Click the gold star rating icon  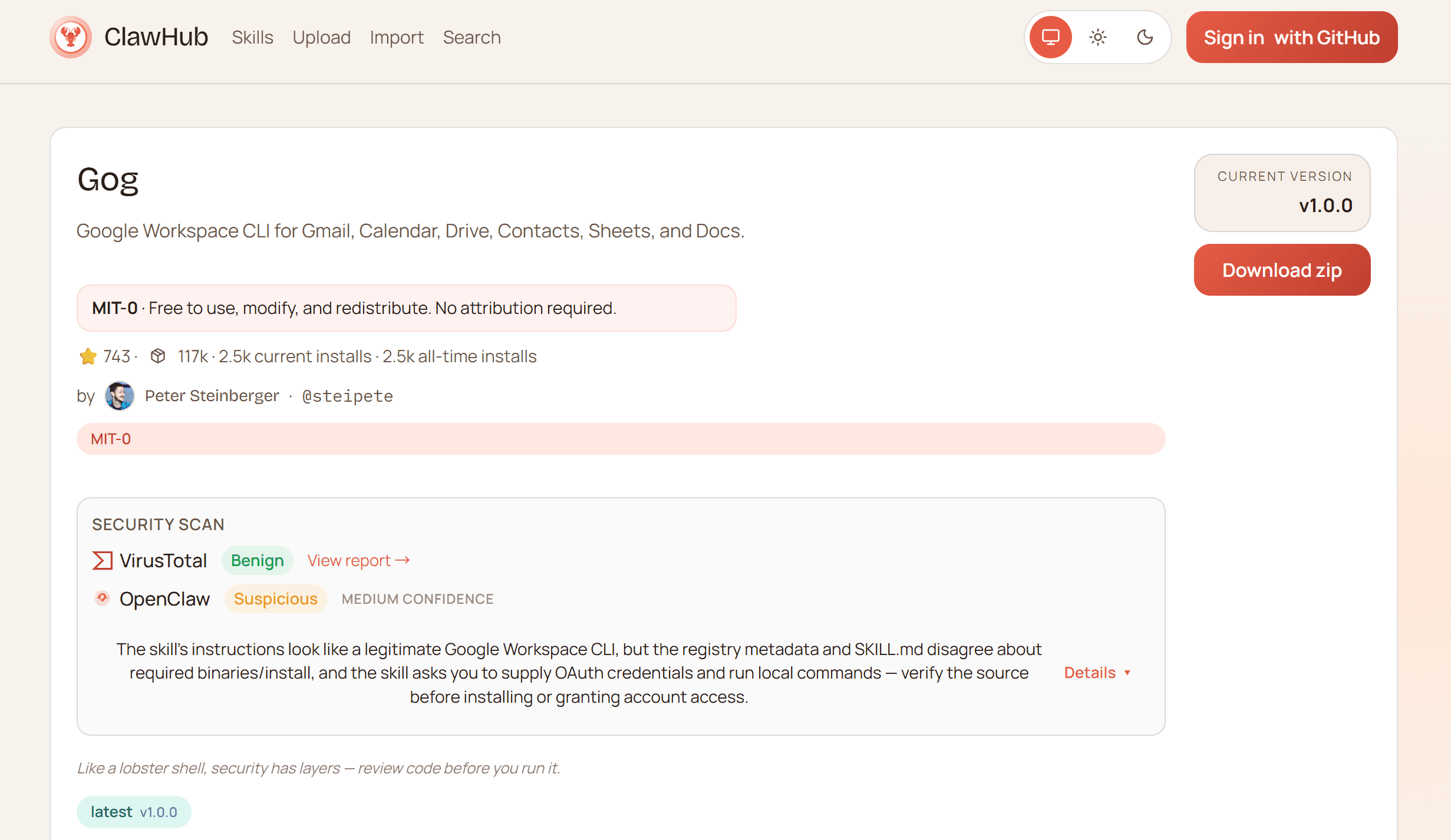pyautogui.click(x=88, y=356)
